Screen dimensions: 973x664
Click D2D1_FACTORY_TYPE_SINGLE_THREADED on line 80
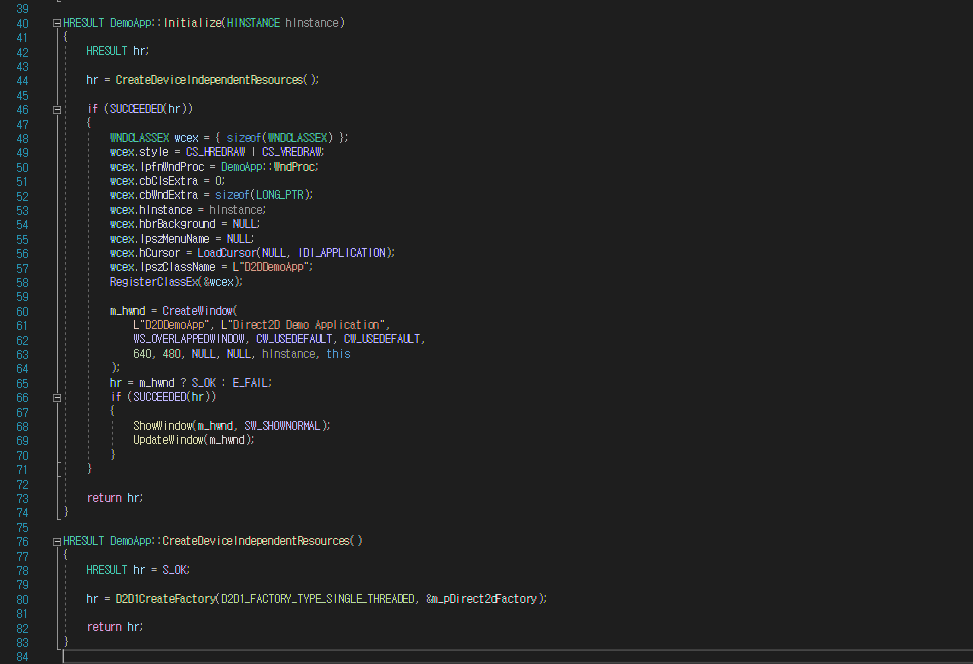[x=318, y=599]
